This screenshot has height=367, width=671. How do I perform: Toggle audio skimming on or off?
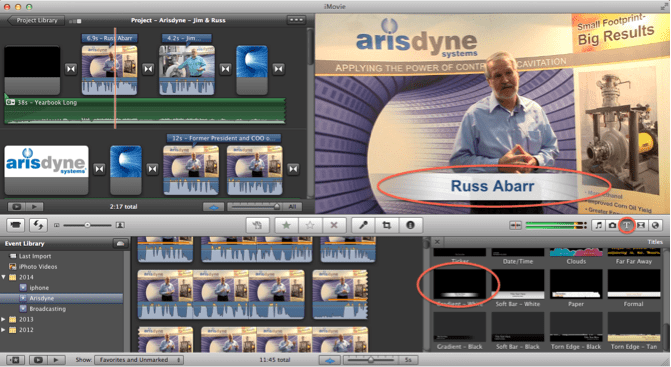pos(515,225)
